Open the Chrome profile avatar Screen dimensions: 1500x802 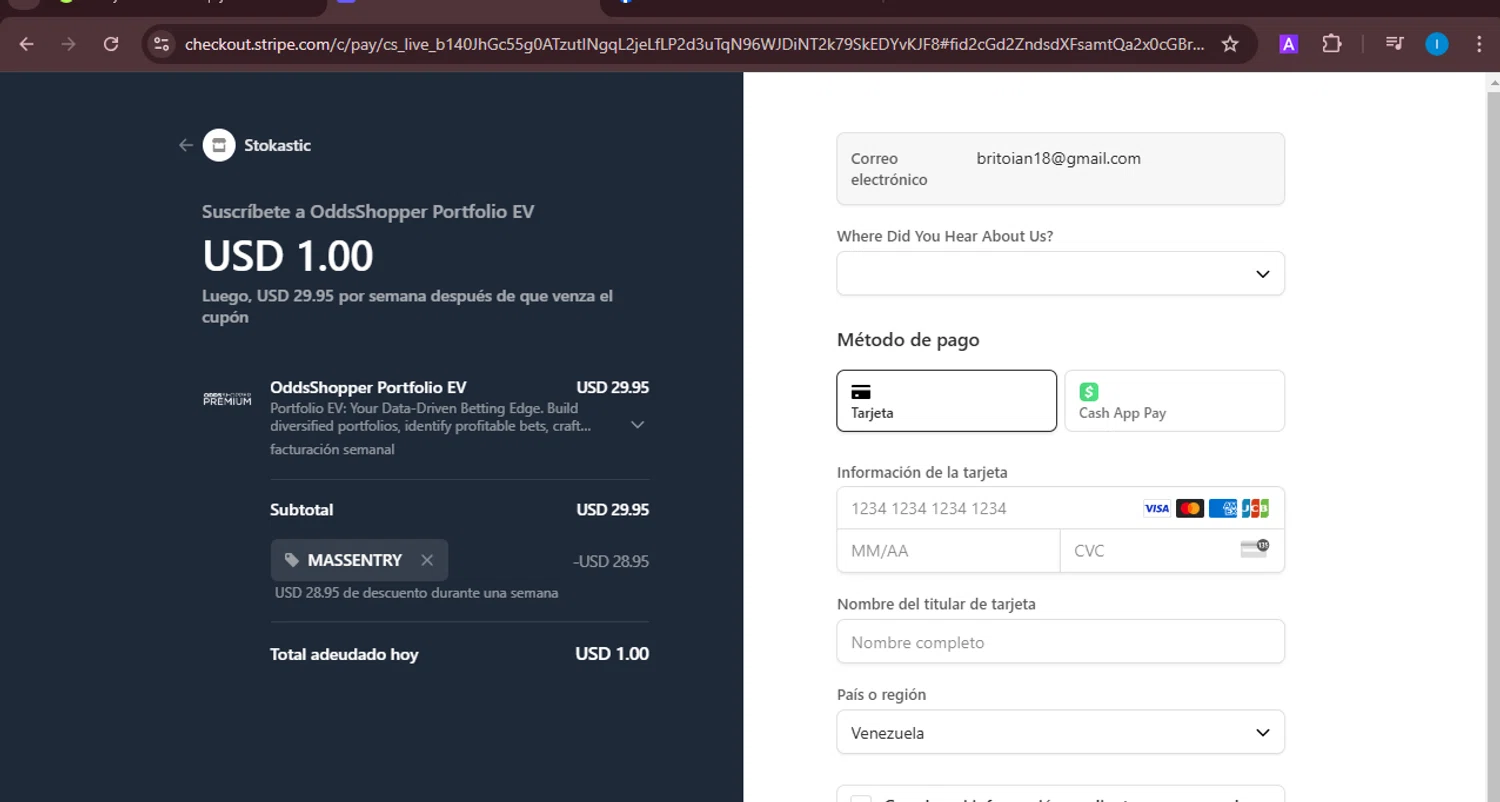click(x=1437, y=44)
